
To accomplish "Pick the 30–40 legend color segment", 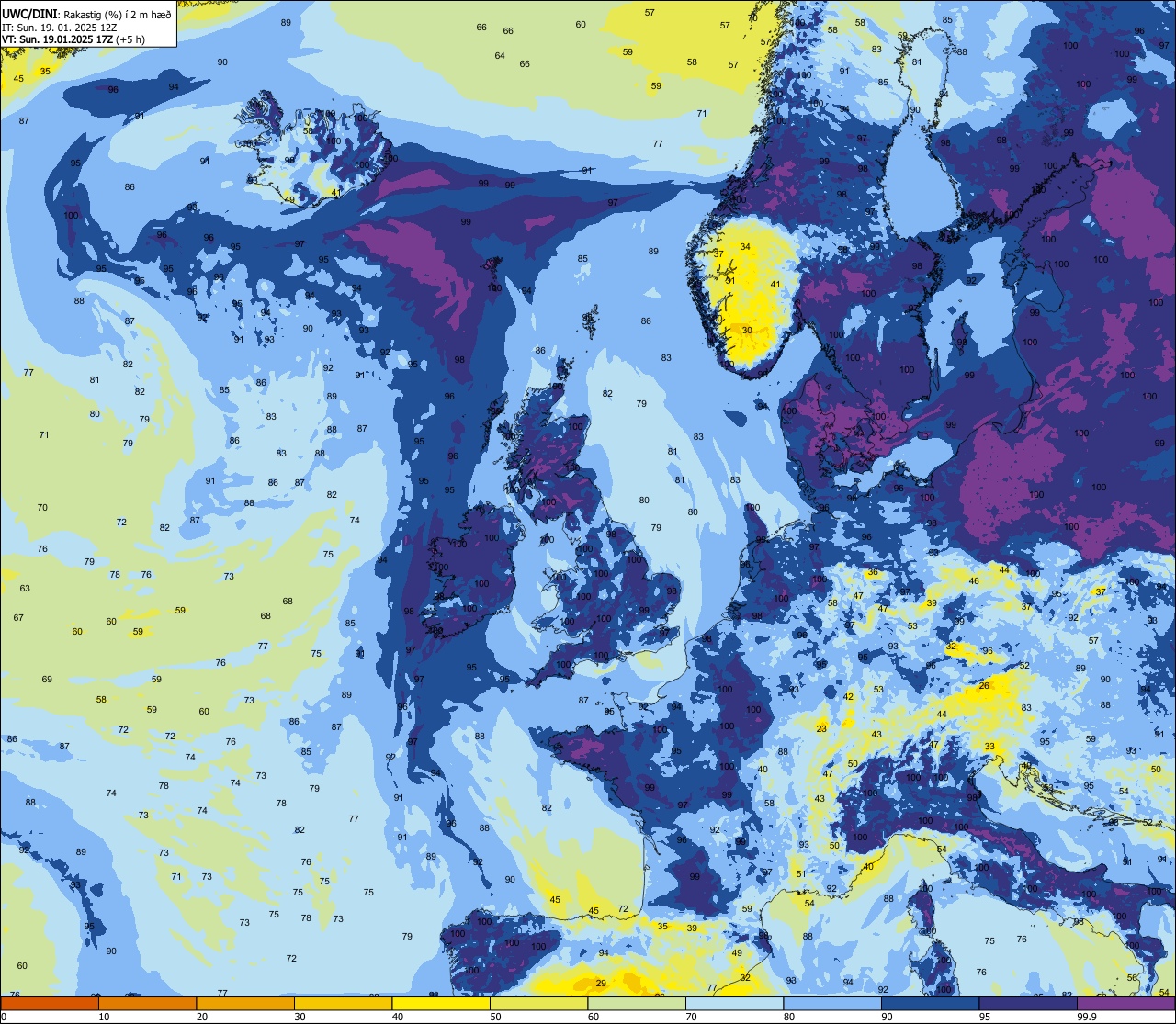I will click(343, 1003).
